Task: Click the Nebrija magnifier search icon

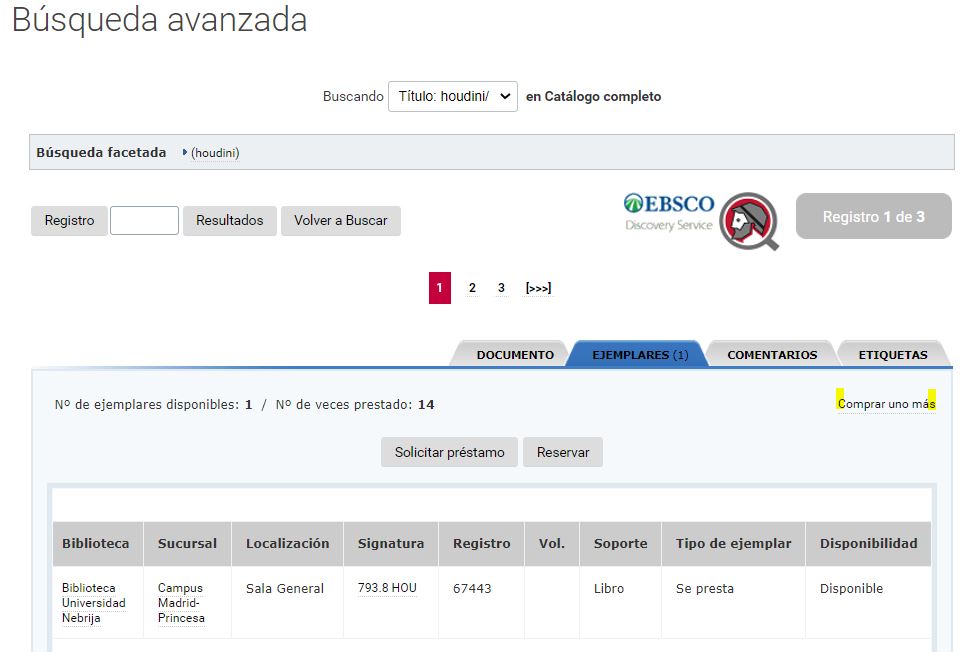Action: (x=750, y=221)
